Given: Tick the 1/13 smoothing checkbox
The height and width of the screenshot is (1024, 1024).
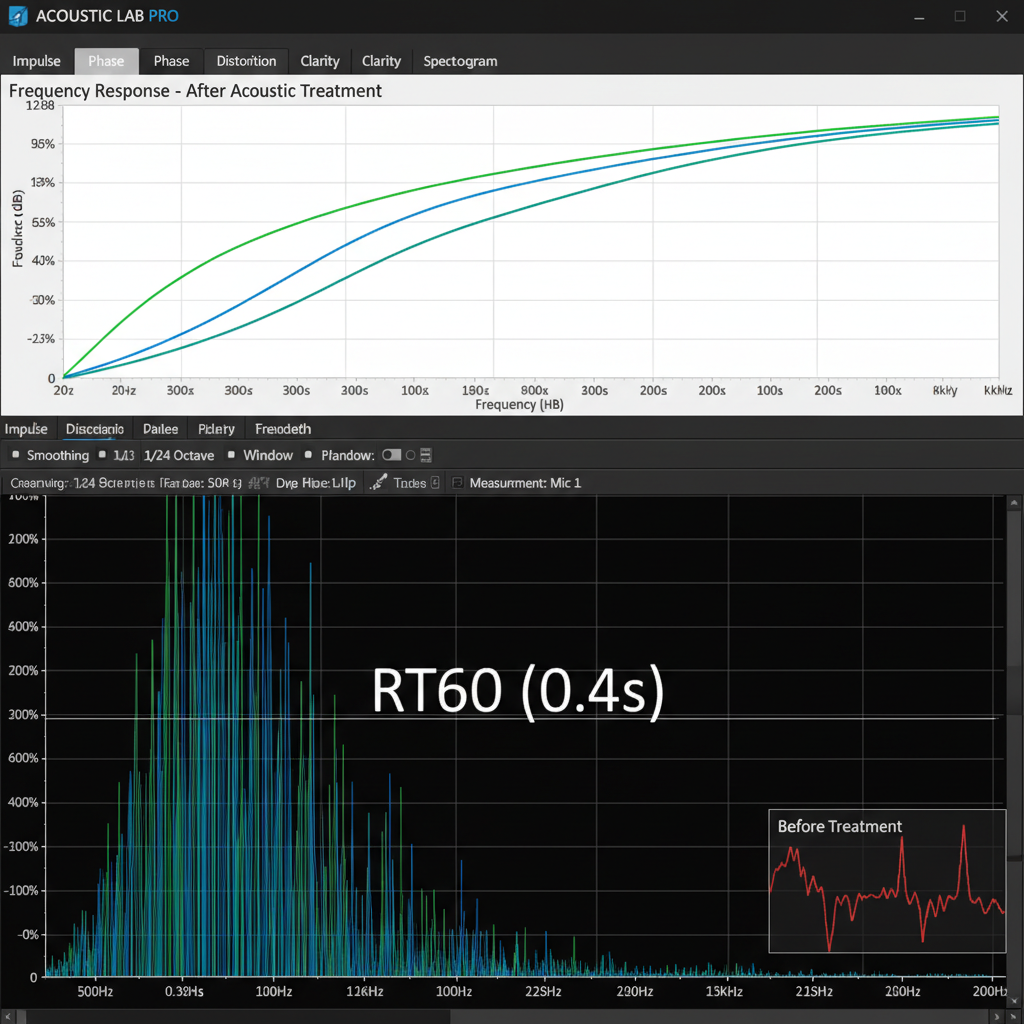Looking at the screenshot, I should 102,455.
